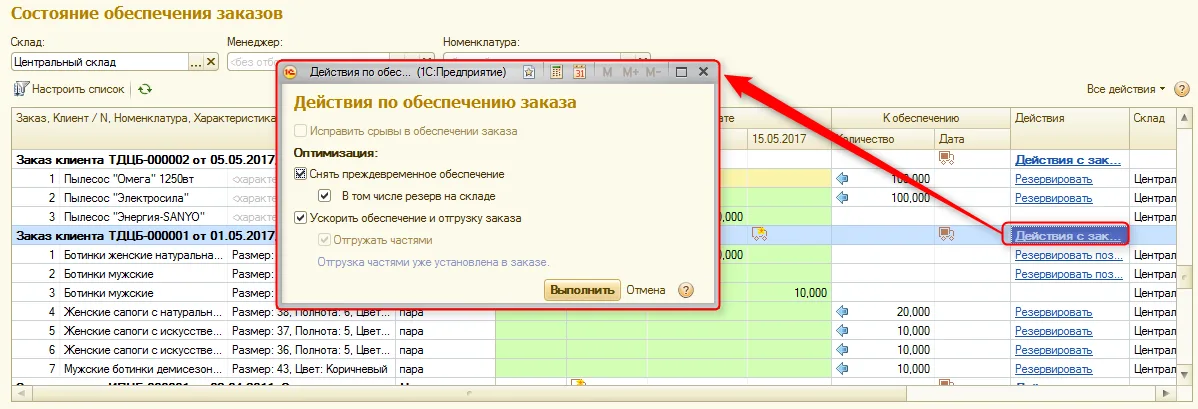The image size is (1198, 409).
Task: Click blue arrow icon in Пылесос "Омега" row
Action: [x=843, y=178]
